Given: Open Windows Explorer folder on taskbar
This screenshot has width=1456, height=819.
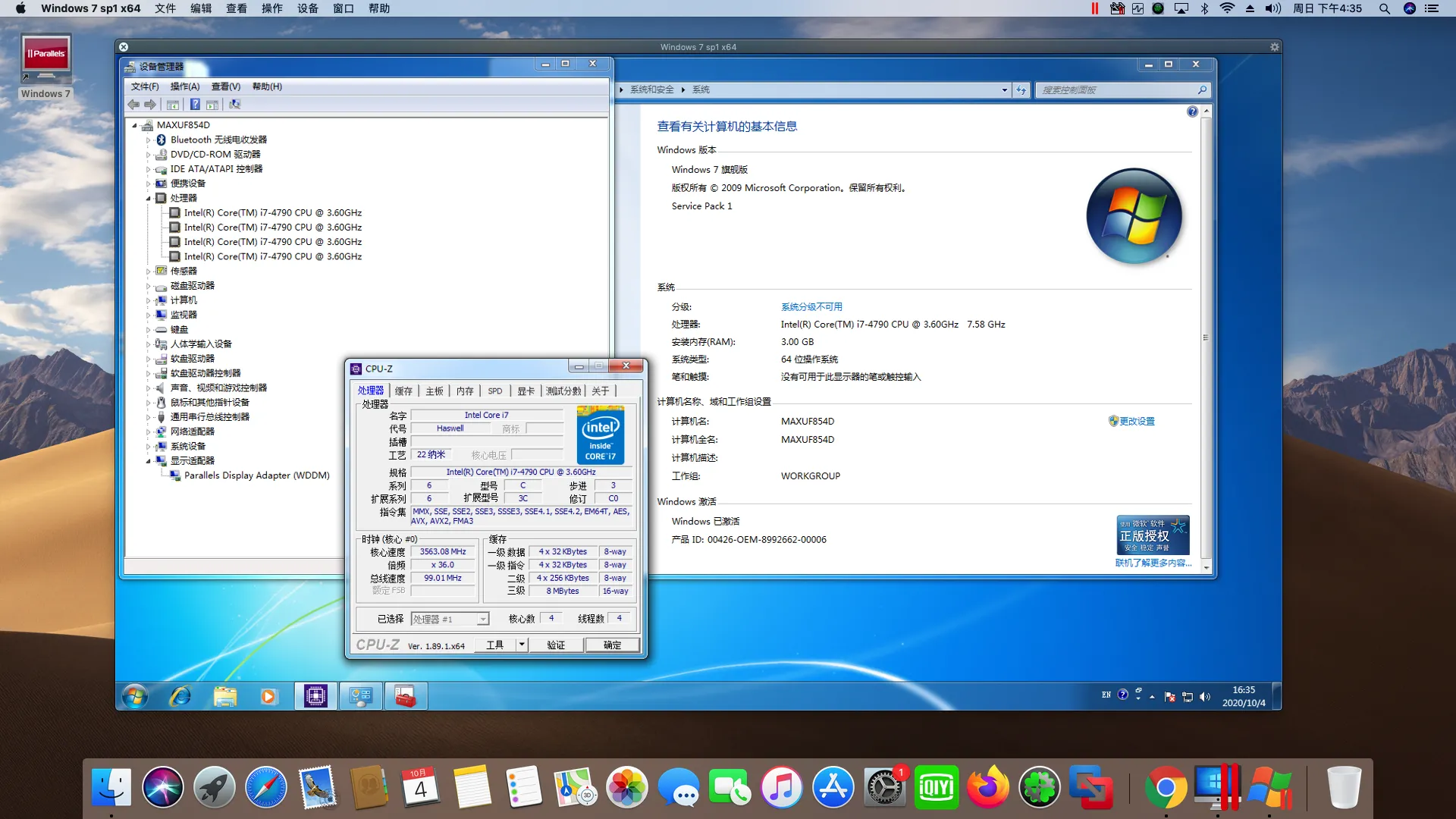Looking at the screenshot, I should 224,696.
